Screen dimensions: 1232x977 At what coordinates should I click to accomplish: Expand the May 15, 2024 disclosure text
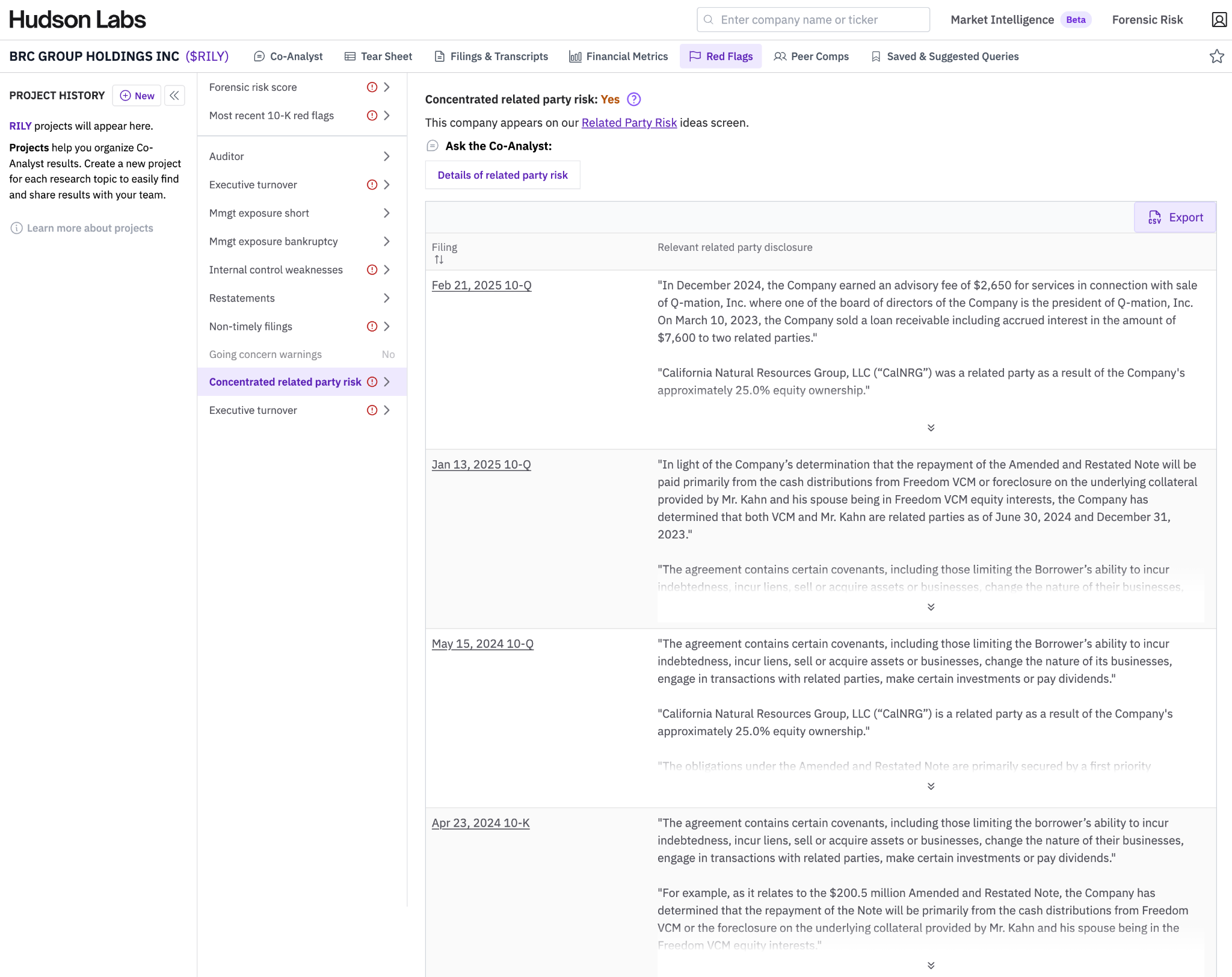coord(931,786)
